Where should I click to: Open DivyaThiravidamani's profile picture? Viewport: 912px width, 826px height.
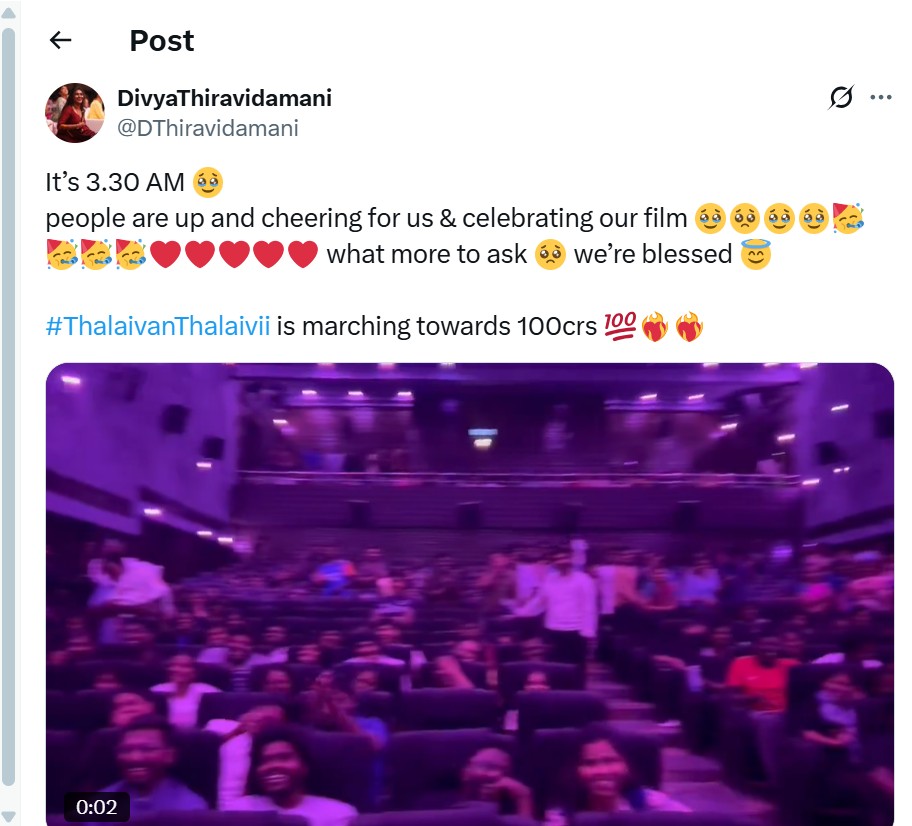tap(75, 113)
